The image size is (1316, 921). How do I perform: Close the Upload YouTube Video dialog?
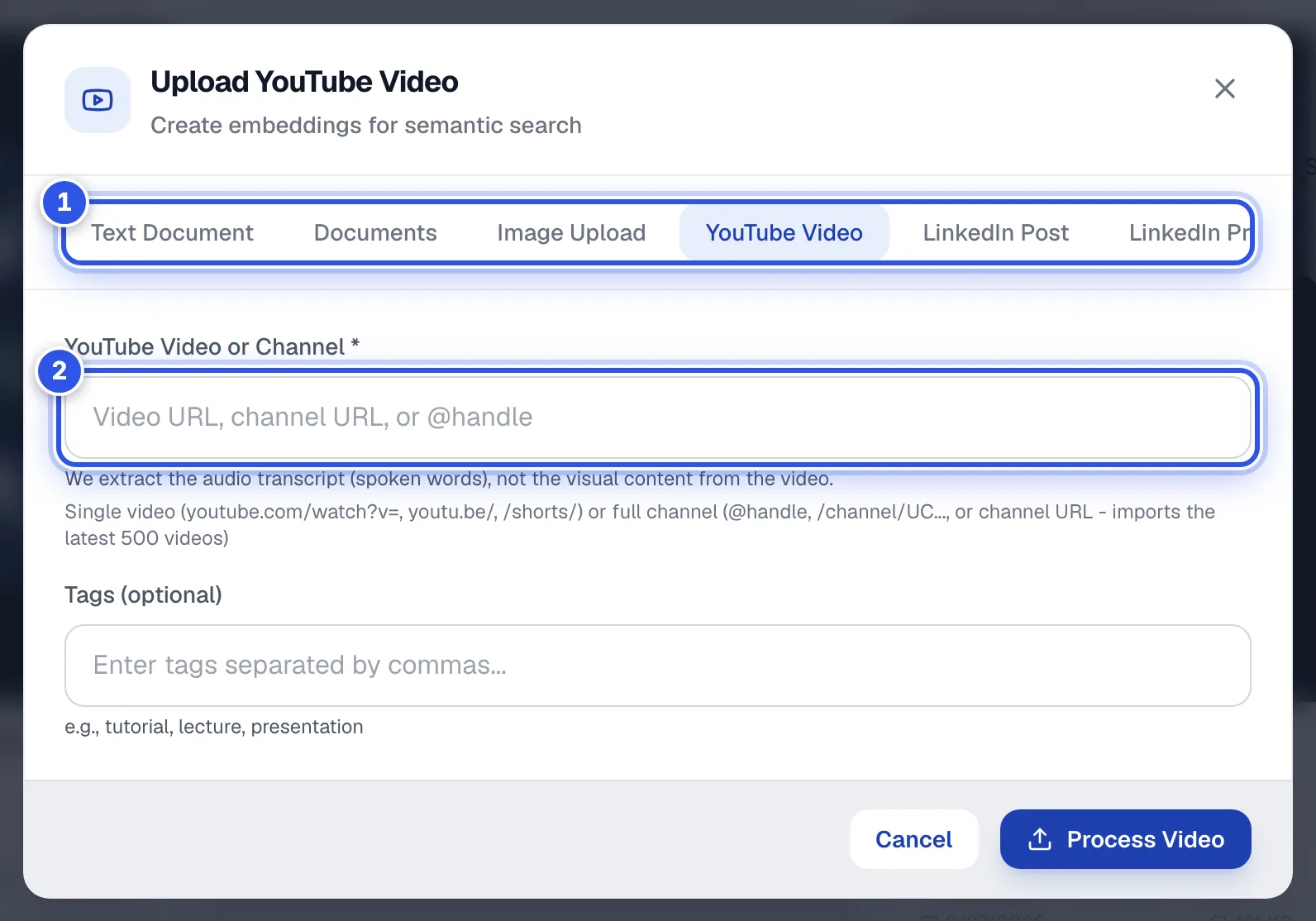[1224, 88]
